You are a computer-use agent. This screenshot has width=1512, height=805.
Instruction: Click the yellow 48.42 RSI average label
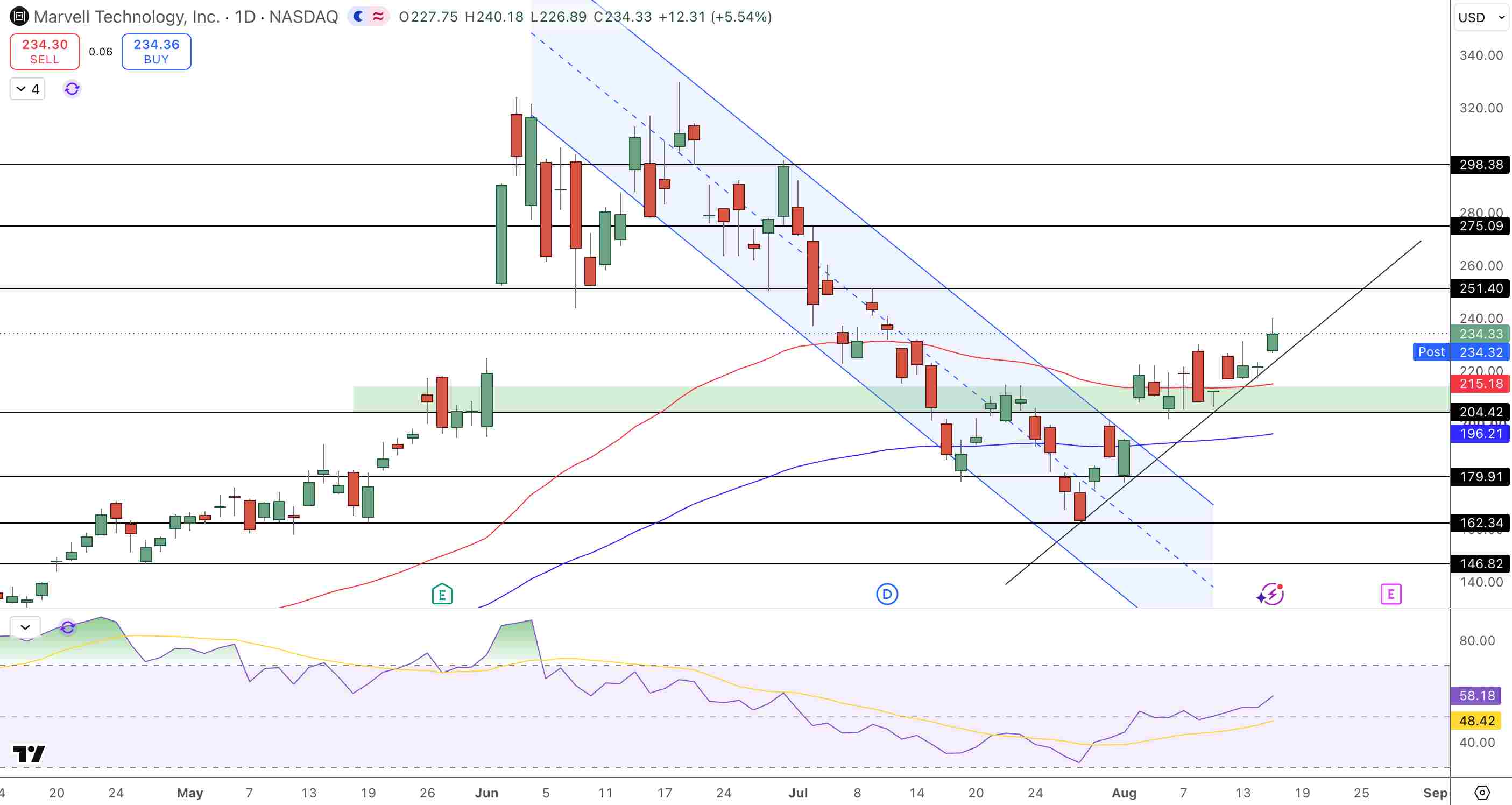[1476, 721]
